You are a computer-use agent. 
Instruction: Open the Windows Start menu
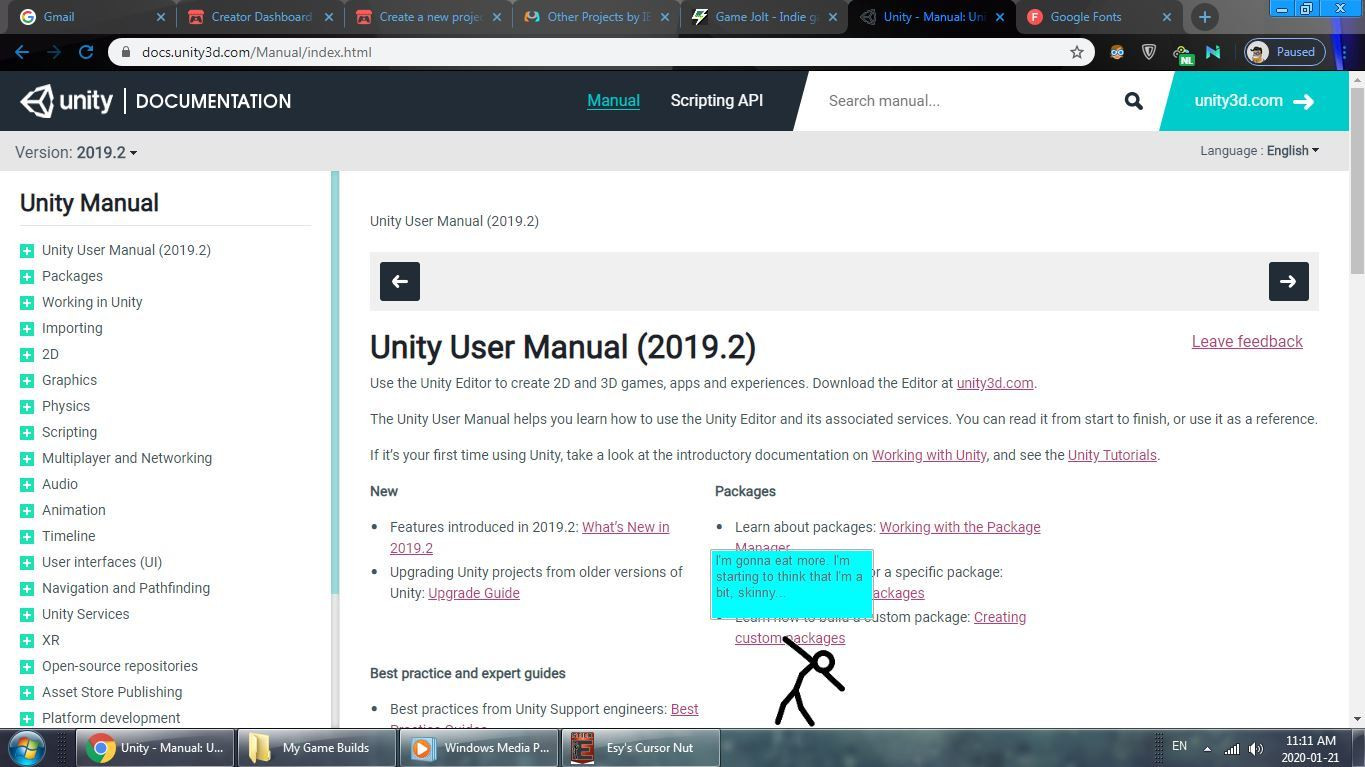[27, 747]
